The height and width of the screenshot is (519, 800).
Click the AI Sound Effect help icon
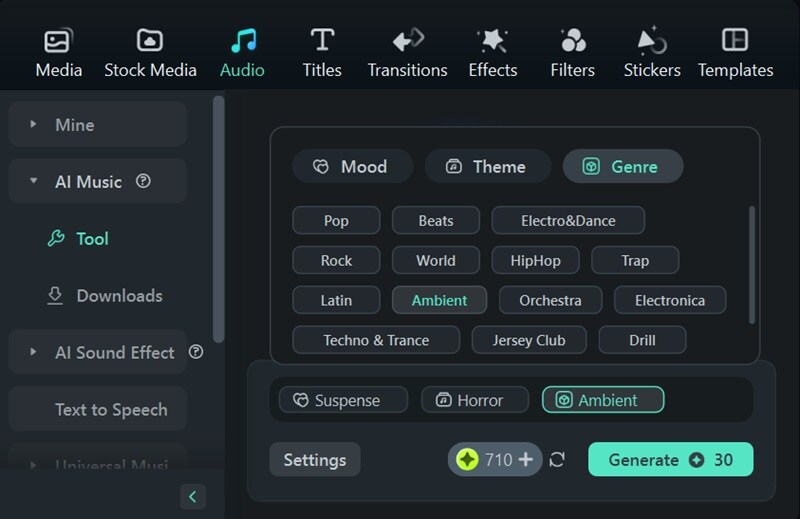196,352
